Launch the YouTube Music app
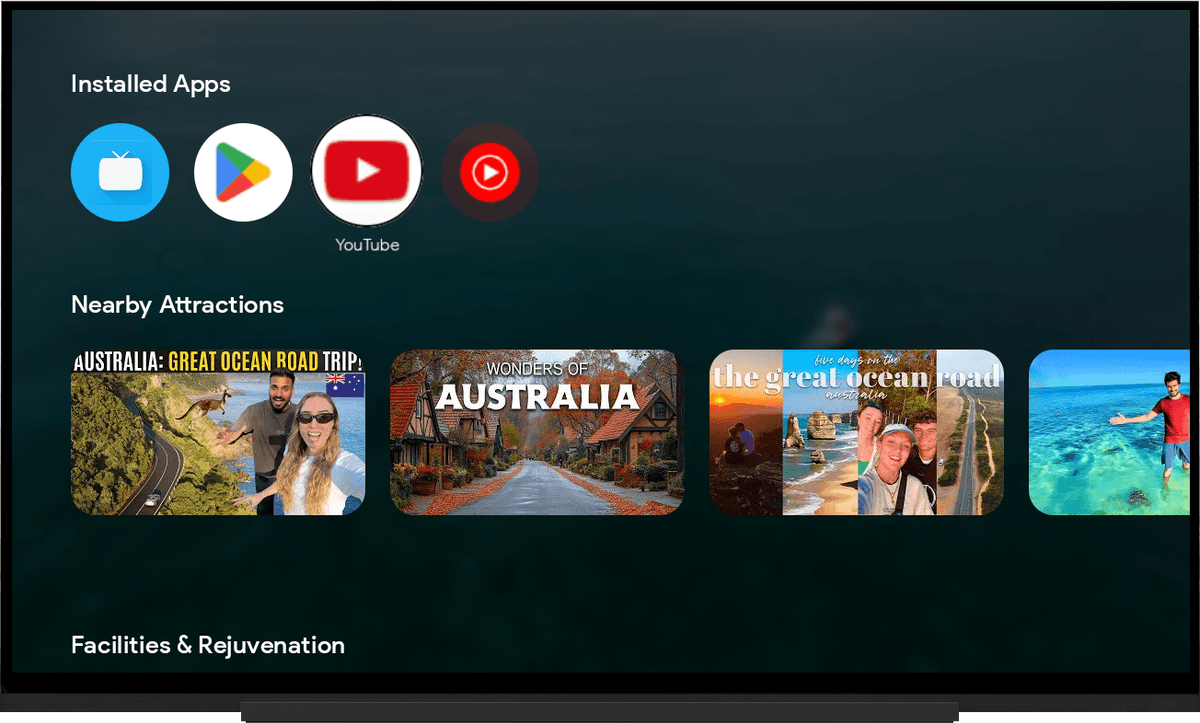Image resolution: width=1200 pixels, height=723 pixels. pyautogui.click(x=490, y=173)
